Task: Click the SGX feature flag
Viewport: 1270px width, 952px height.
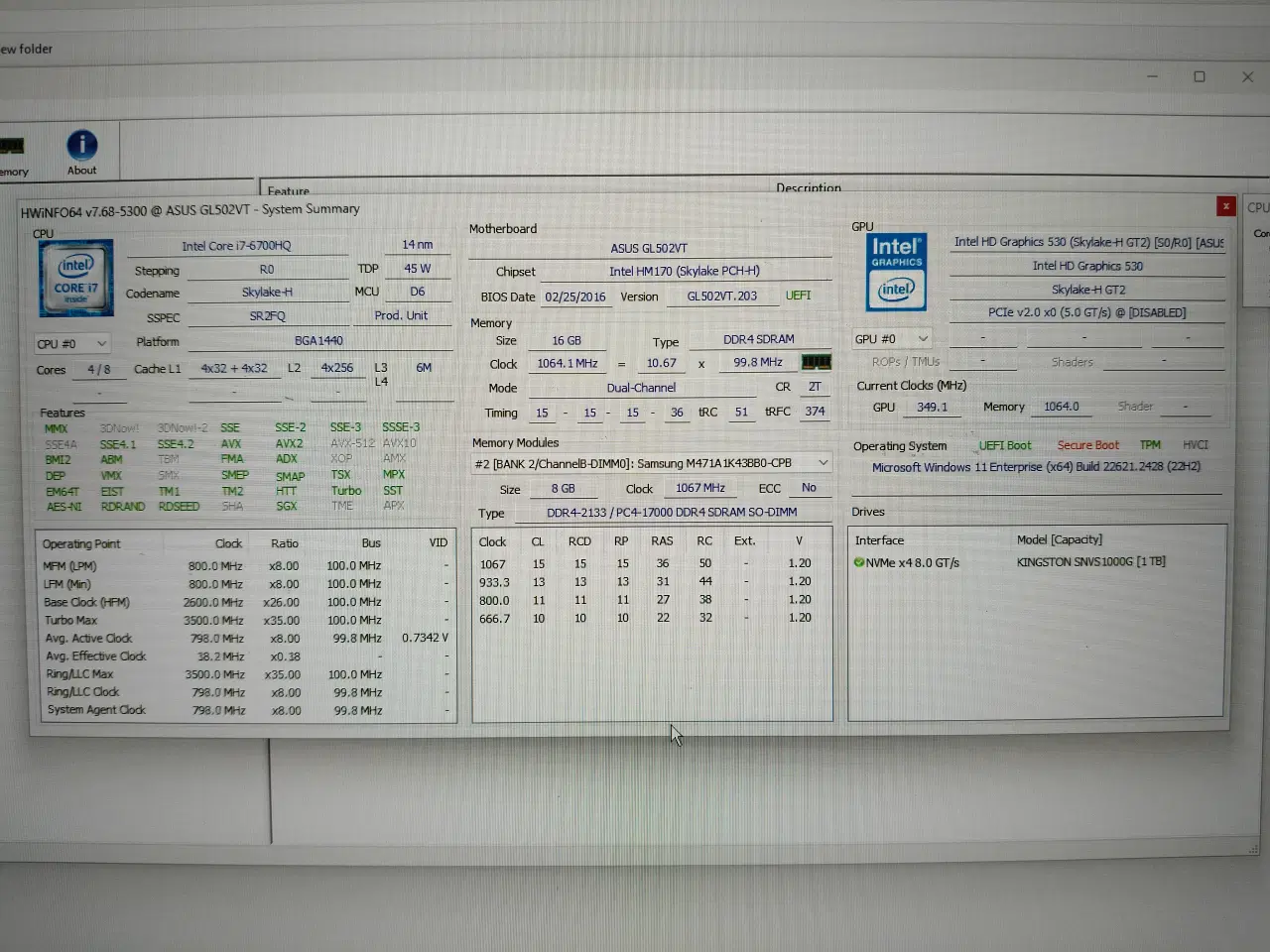Action: click(286, 506)
